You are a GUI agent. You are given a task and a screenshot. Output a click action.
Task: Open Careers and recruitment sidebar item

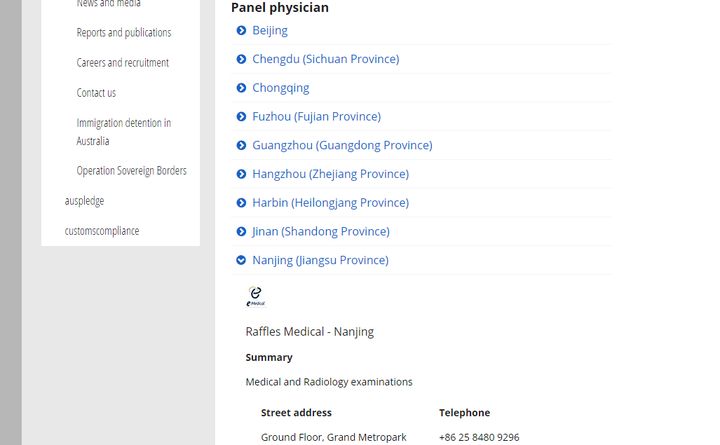click(x=123, y=63)
